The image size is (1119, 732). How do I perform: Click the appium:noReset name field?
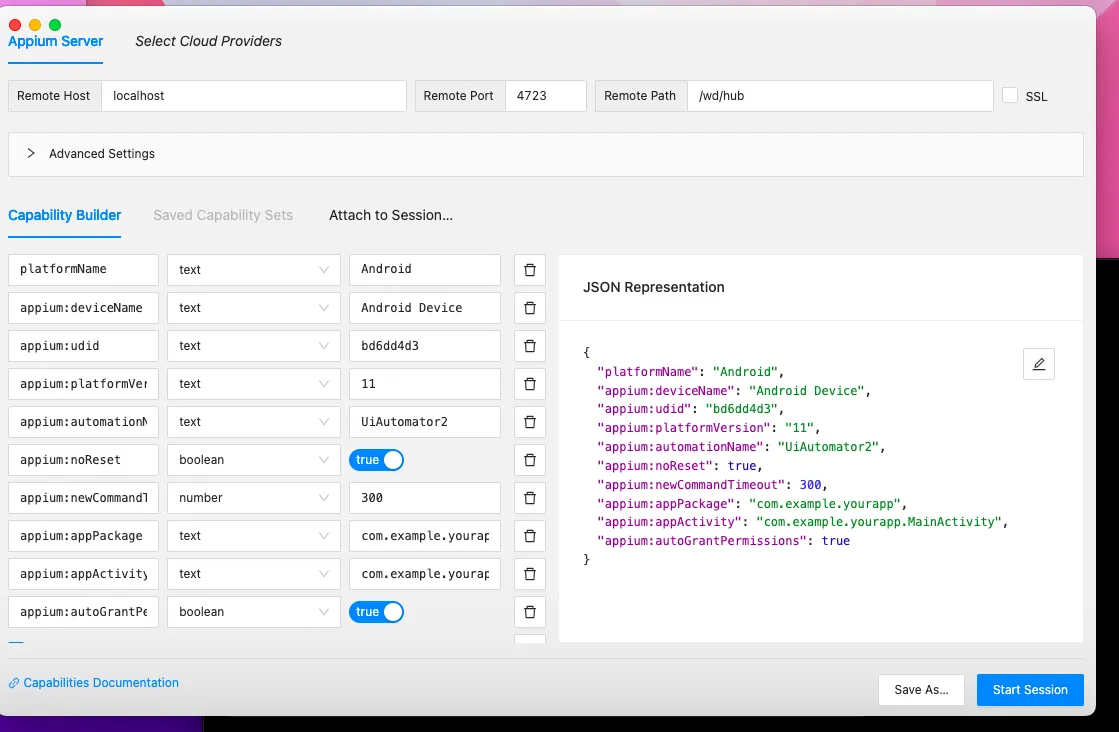83,460
